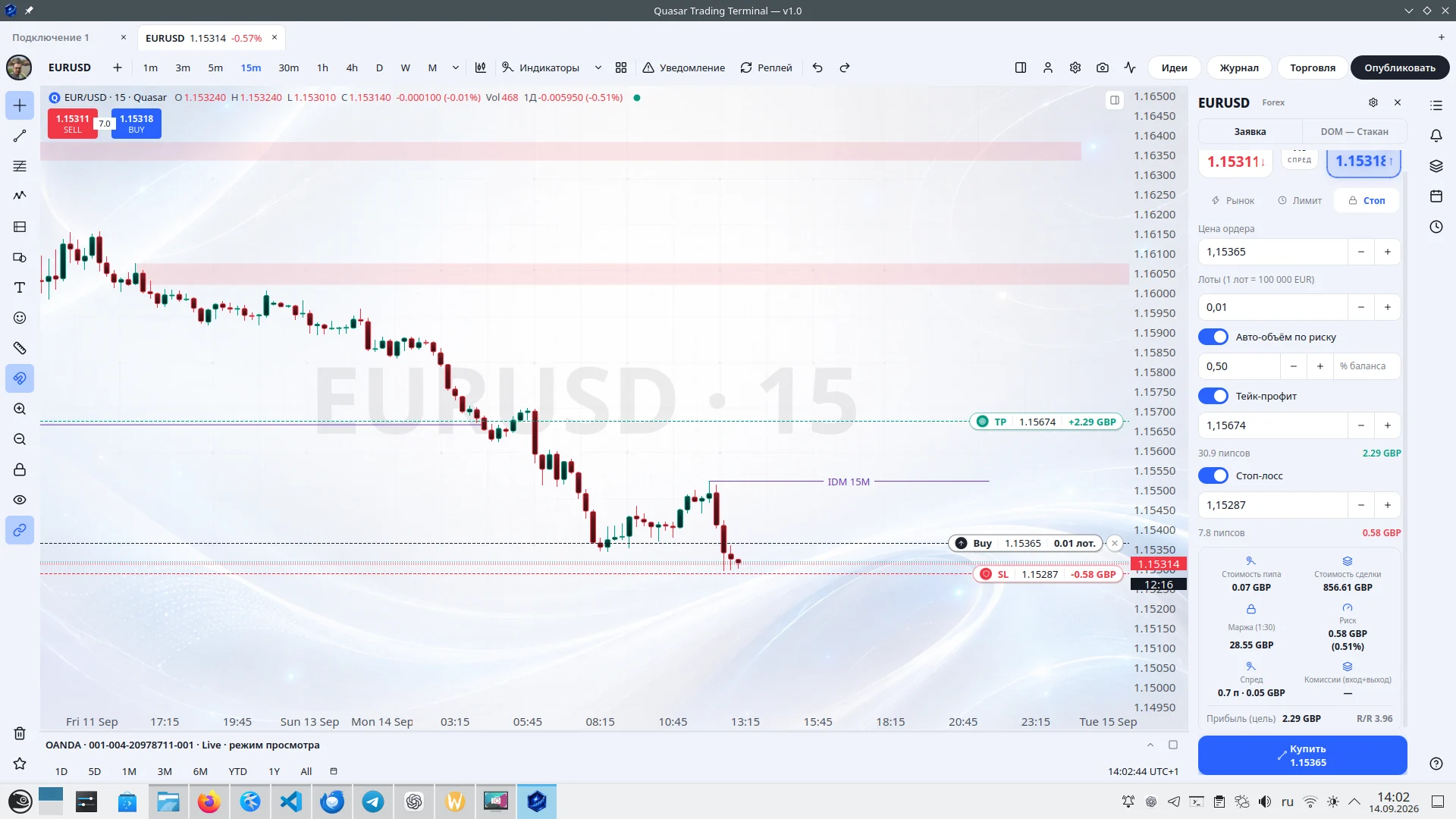The height and width of the screenshot is (819, 1456).
Task: Select the upper pink supply zone rectangle
Action: [x=560, y=151]
